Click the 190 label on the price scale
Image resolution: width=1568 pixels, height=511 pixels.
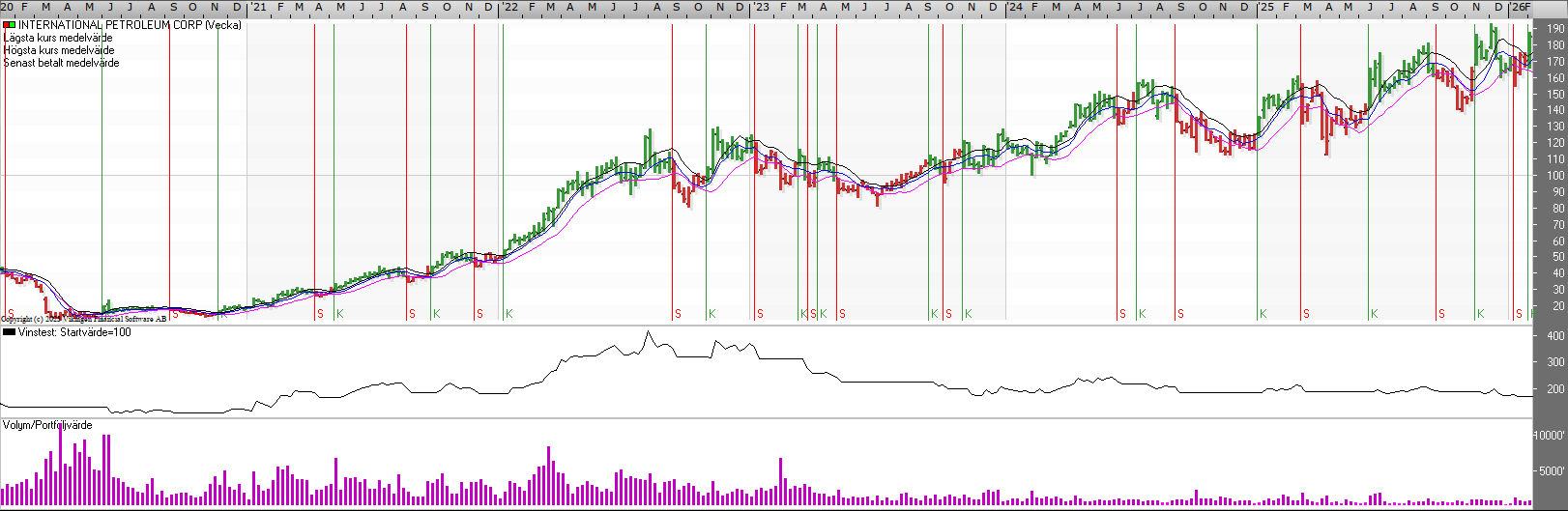click(x=1555, y=30)
